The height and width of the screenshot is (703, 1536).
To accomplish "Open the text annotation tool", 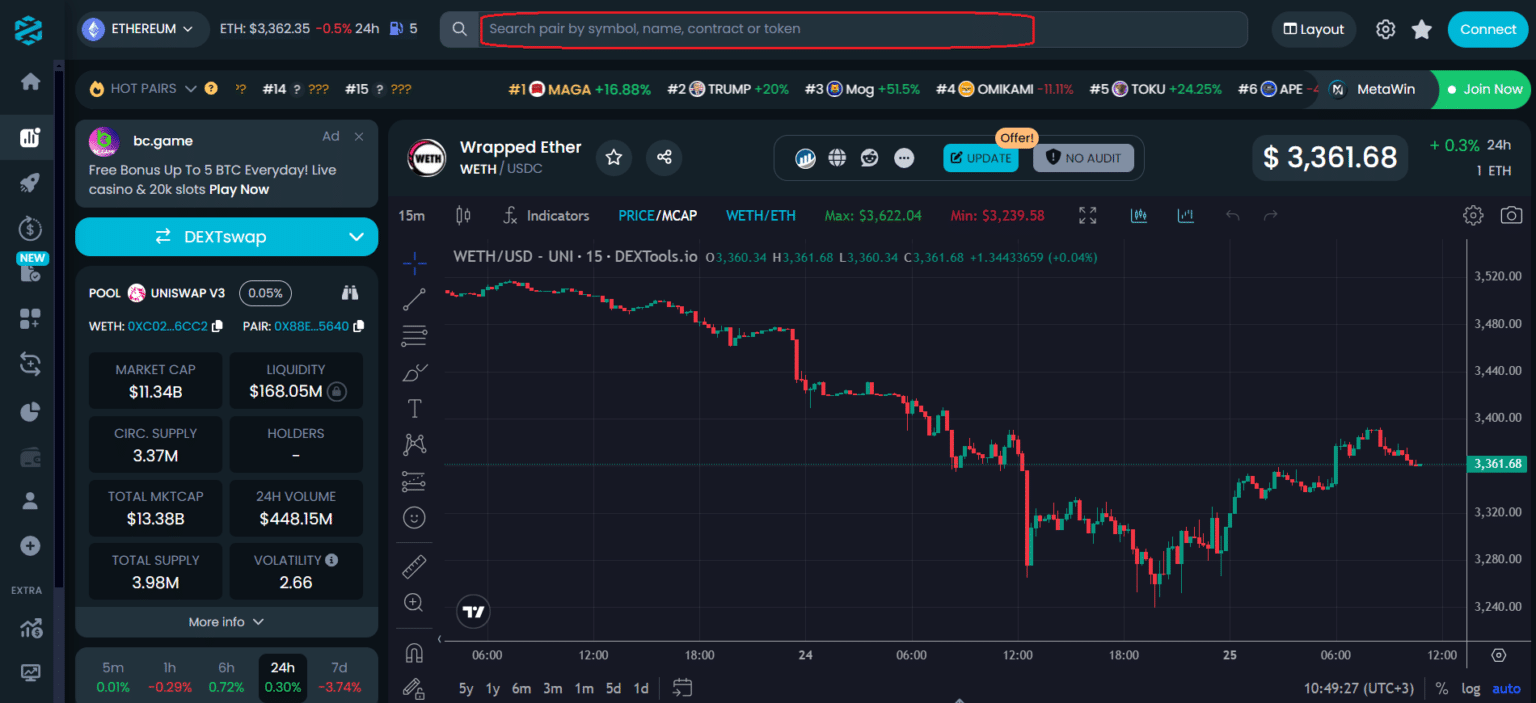I will [x=414, y=408].
